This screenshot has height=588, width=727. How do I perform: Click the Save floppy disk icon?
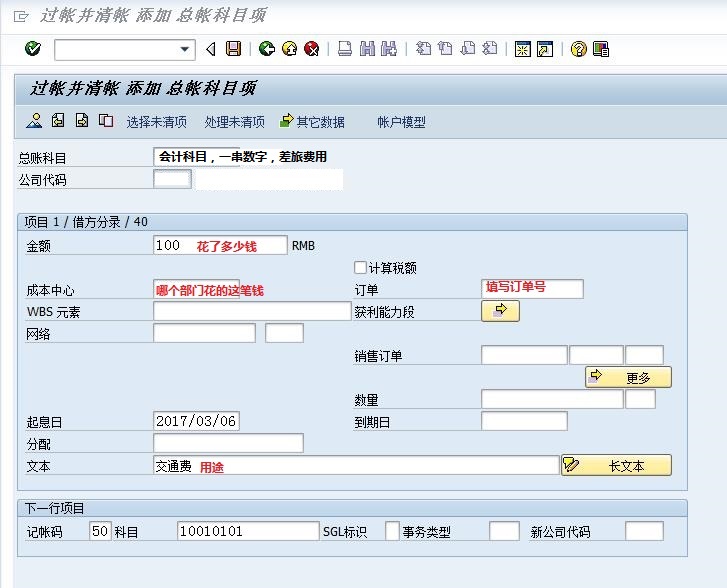coord(233,48)
